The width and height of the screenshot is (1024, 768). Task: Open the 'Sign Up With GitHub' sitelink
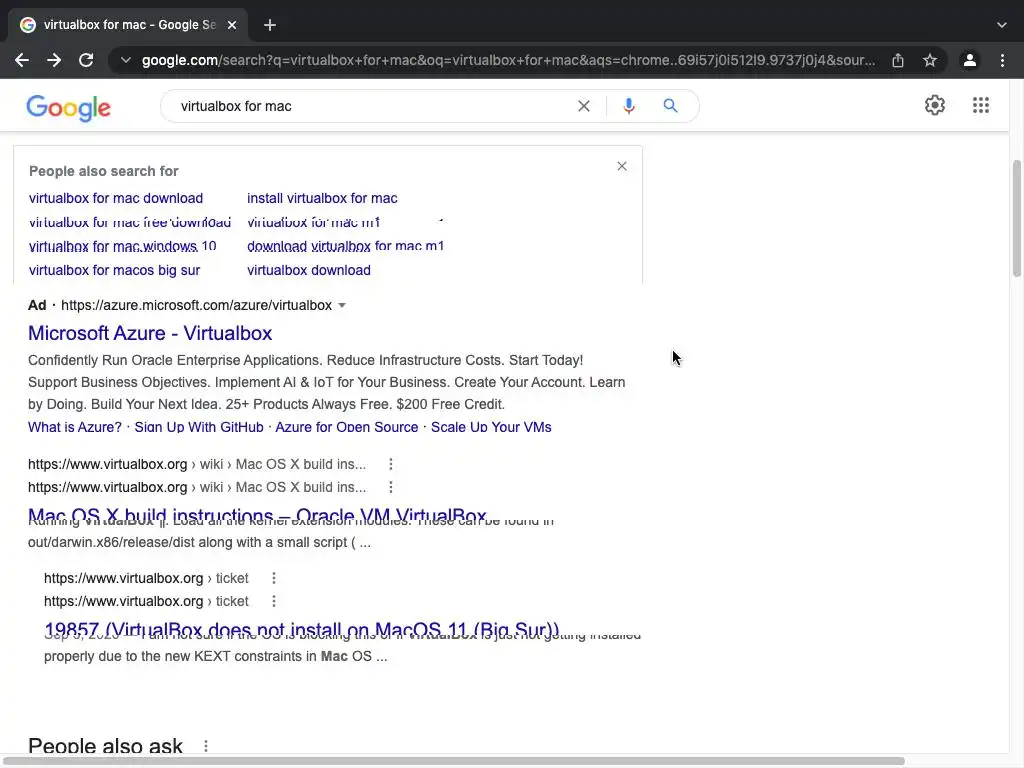click(199, 427)
